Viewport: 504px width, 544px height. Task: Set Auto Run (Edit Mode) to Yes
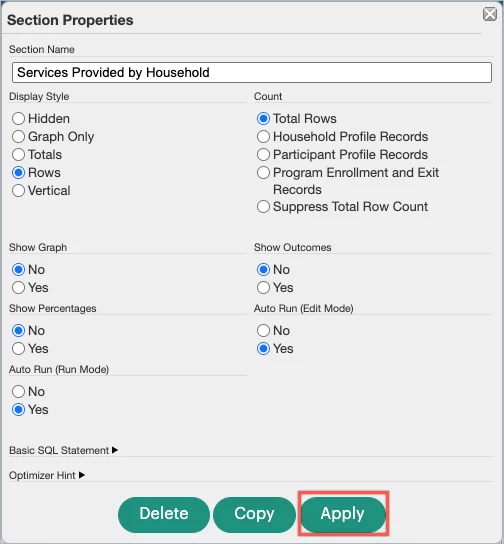tap(263, 349)
